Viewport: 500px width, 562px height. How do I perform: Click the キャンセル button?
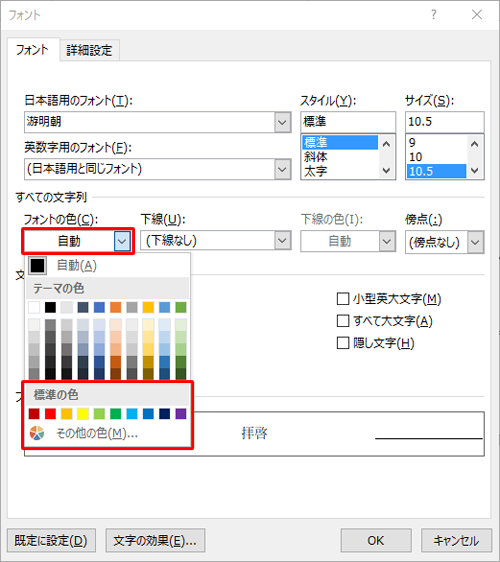pyautogui.click(x=456, y=540)
